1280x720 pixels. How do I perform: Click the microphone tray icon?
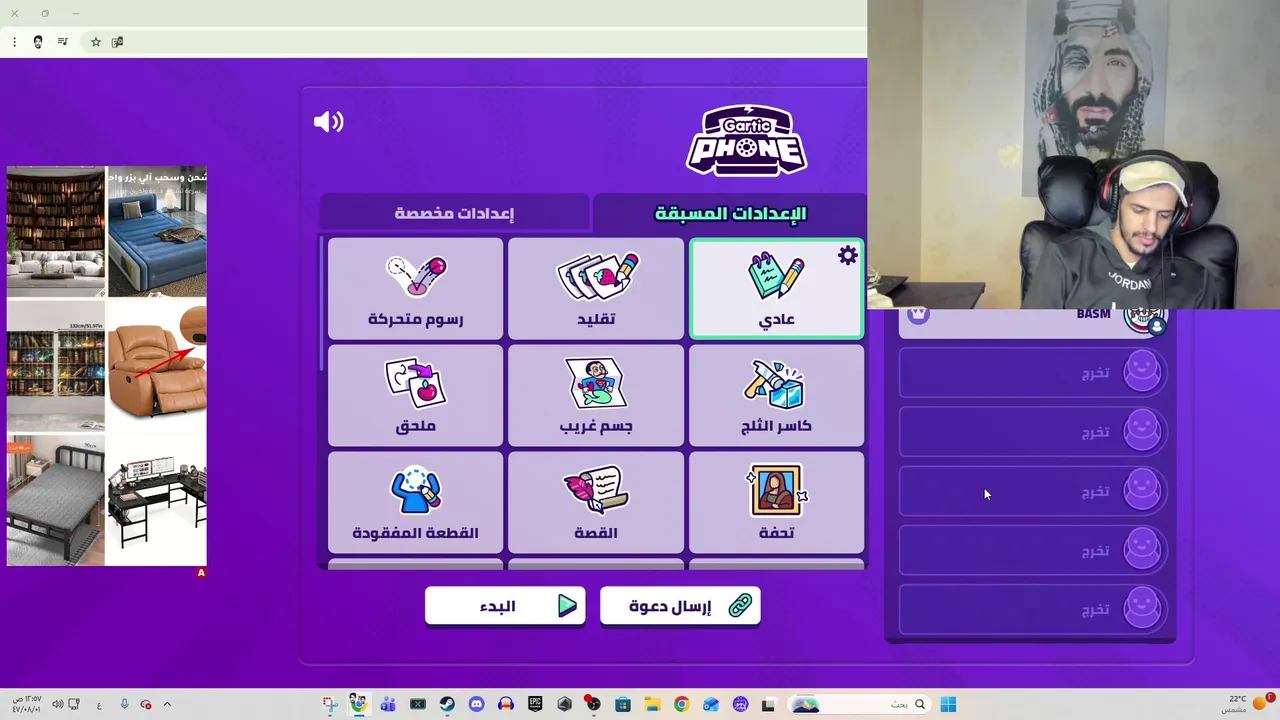coord(124,704)
